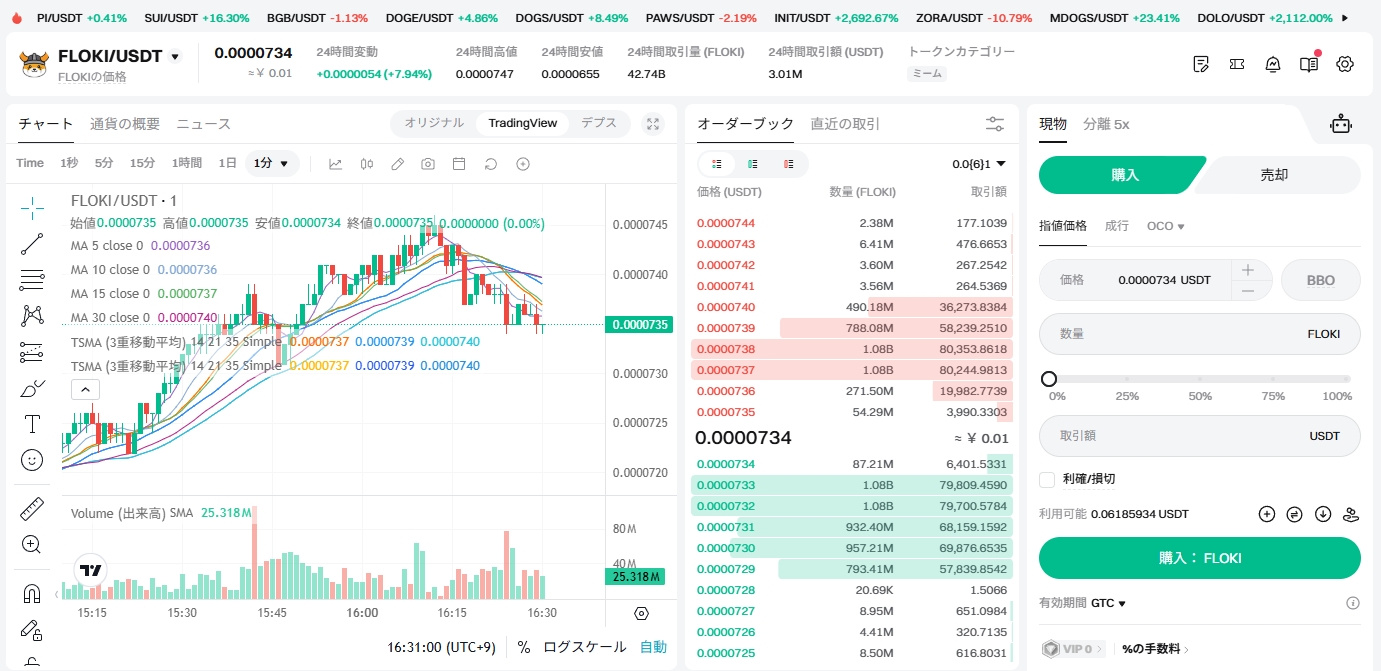This screenshot has width=1381, height=671.
Task: Click the 取引額 USDT input field
Action: coord(1200,436)
